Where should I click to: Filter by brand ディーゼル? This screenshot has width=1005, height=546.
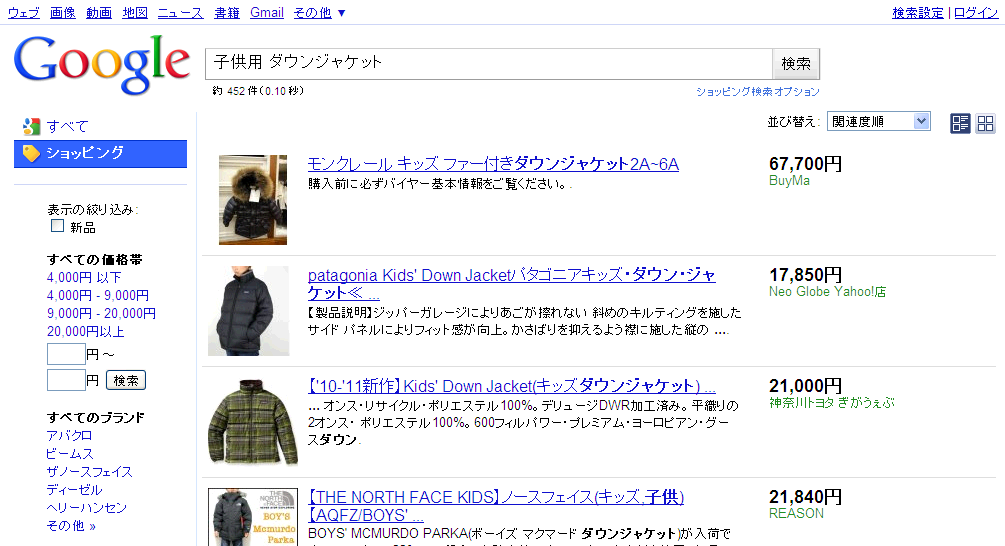74,490
